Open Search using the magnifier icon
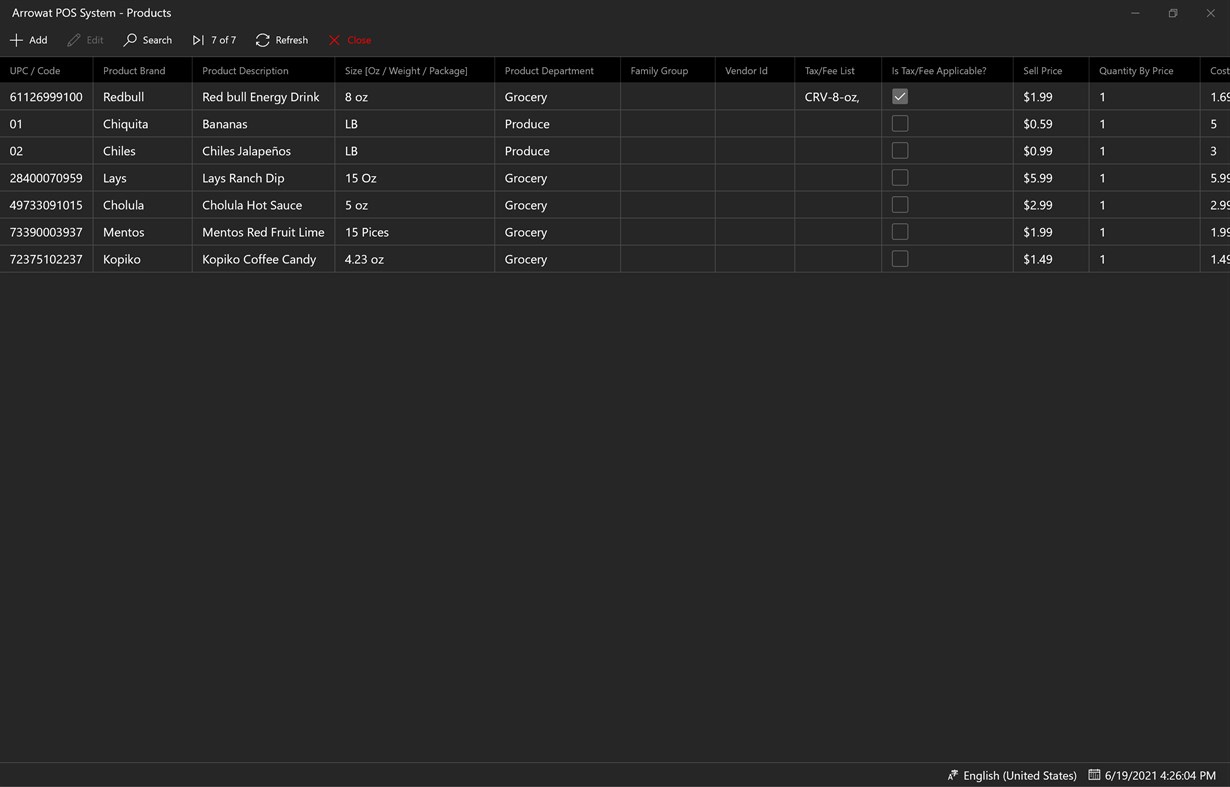Screen dimensions: 1230x787 [x=130, y=40]
